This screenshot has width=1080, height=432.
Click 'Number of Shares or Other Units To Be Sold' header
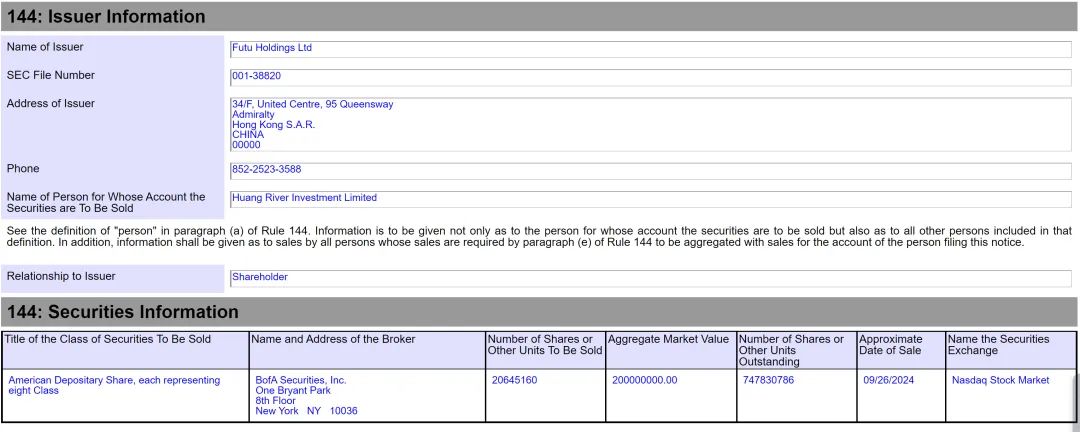546,350
